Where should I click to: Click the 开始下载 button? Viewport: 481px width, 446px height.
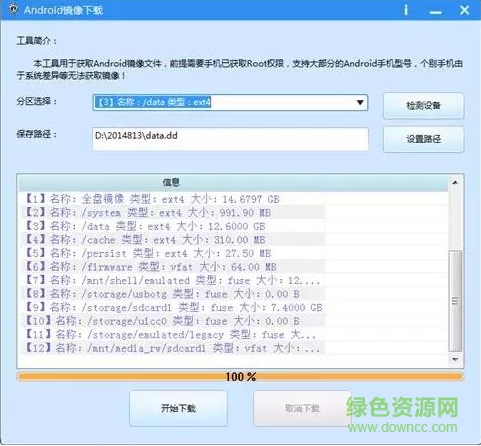click(178, 408)
